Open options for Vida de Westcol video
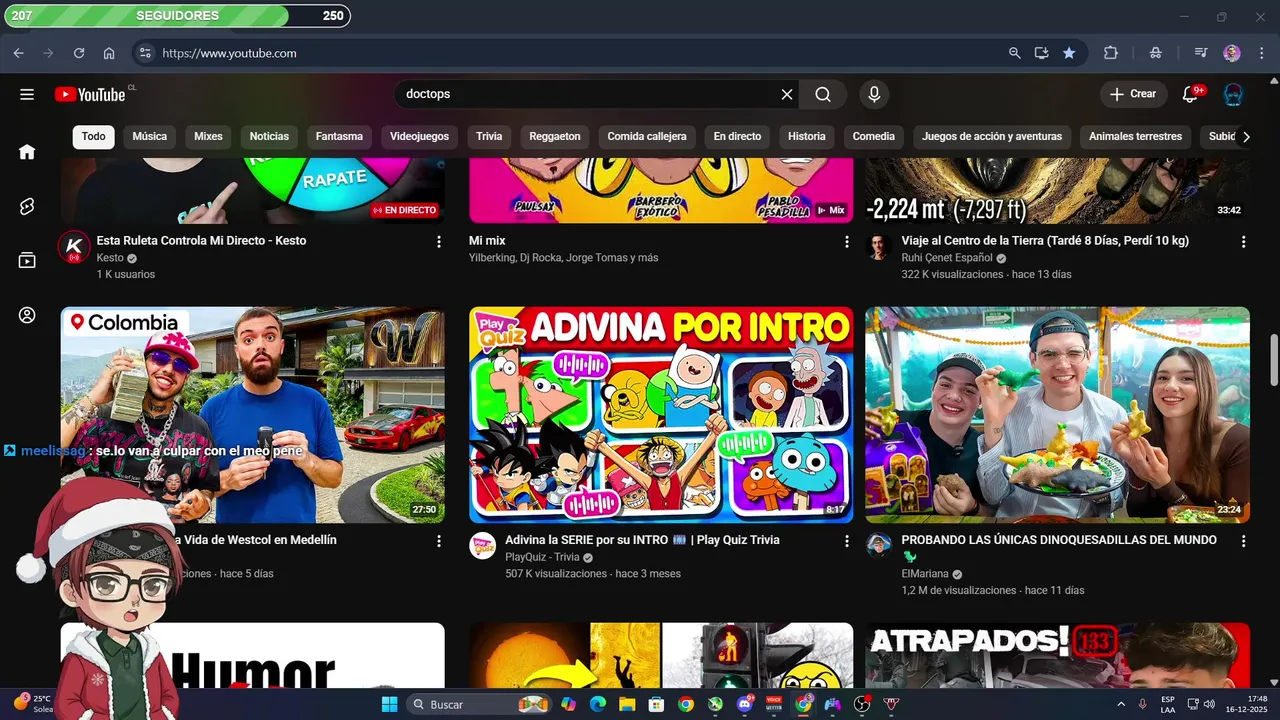Screen dimensions: 1280x720 coord(438,541)
